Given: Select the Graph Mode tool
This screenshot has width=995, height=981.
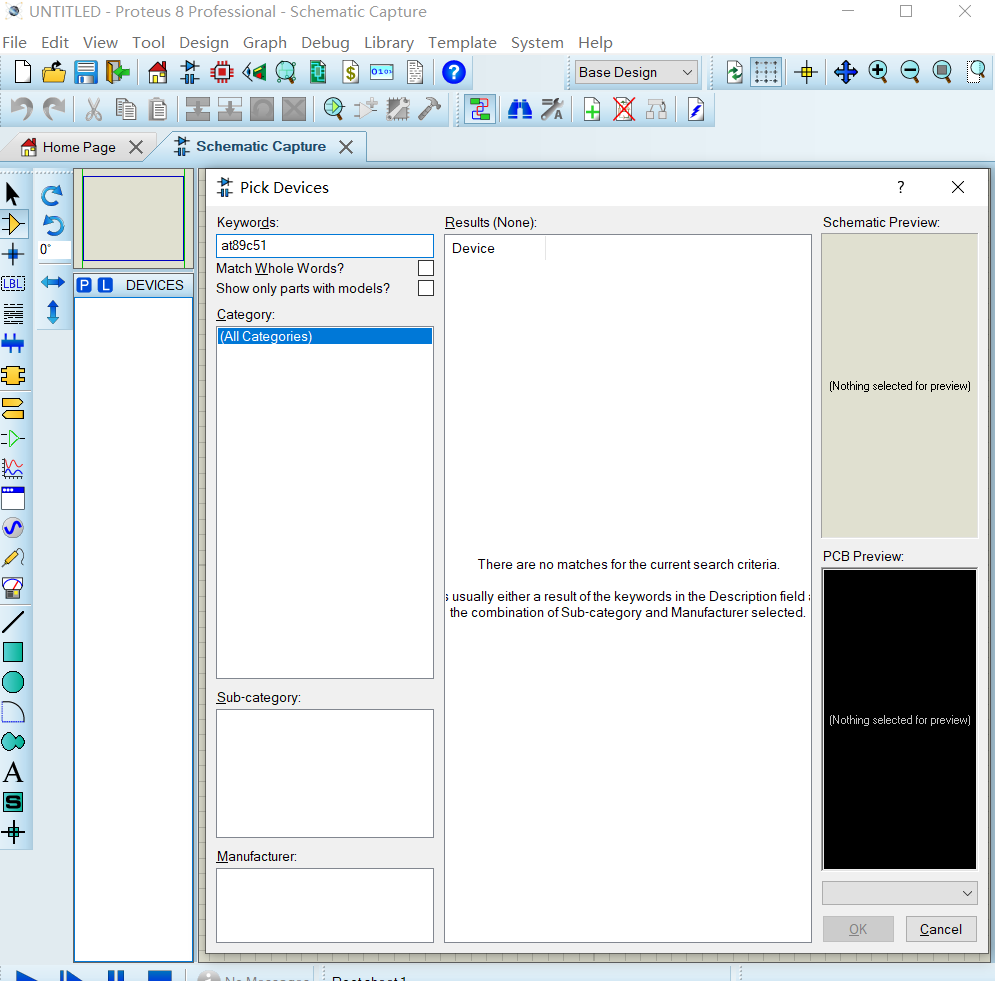Looking at the screenshot, I should pyautogui.click(x=13, y=468).
